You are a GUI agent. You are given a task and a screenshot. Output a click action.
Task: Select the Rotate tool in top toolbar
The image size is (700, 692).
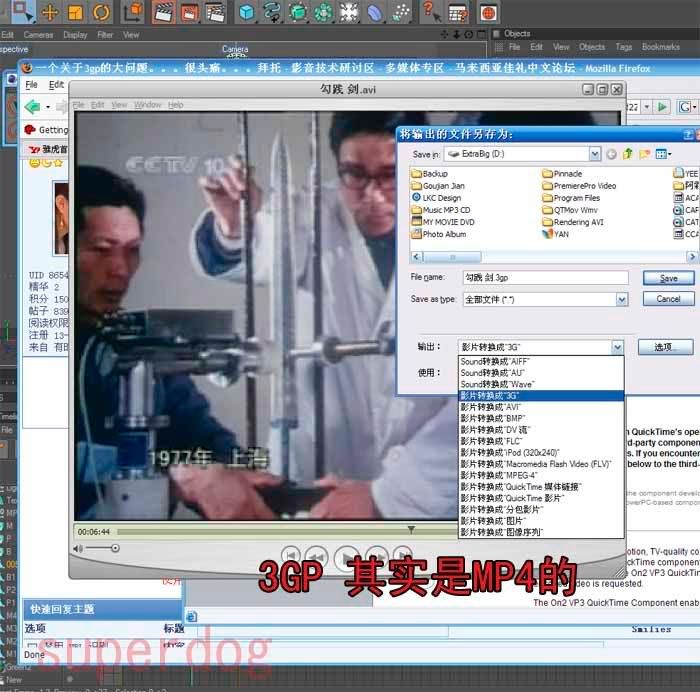[101, 12]
